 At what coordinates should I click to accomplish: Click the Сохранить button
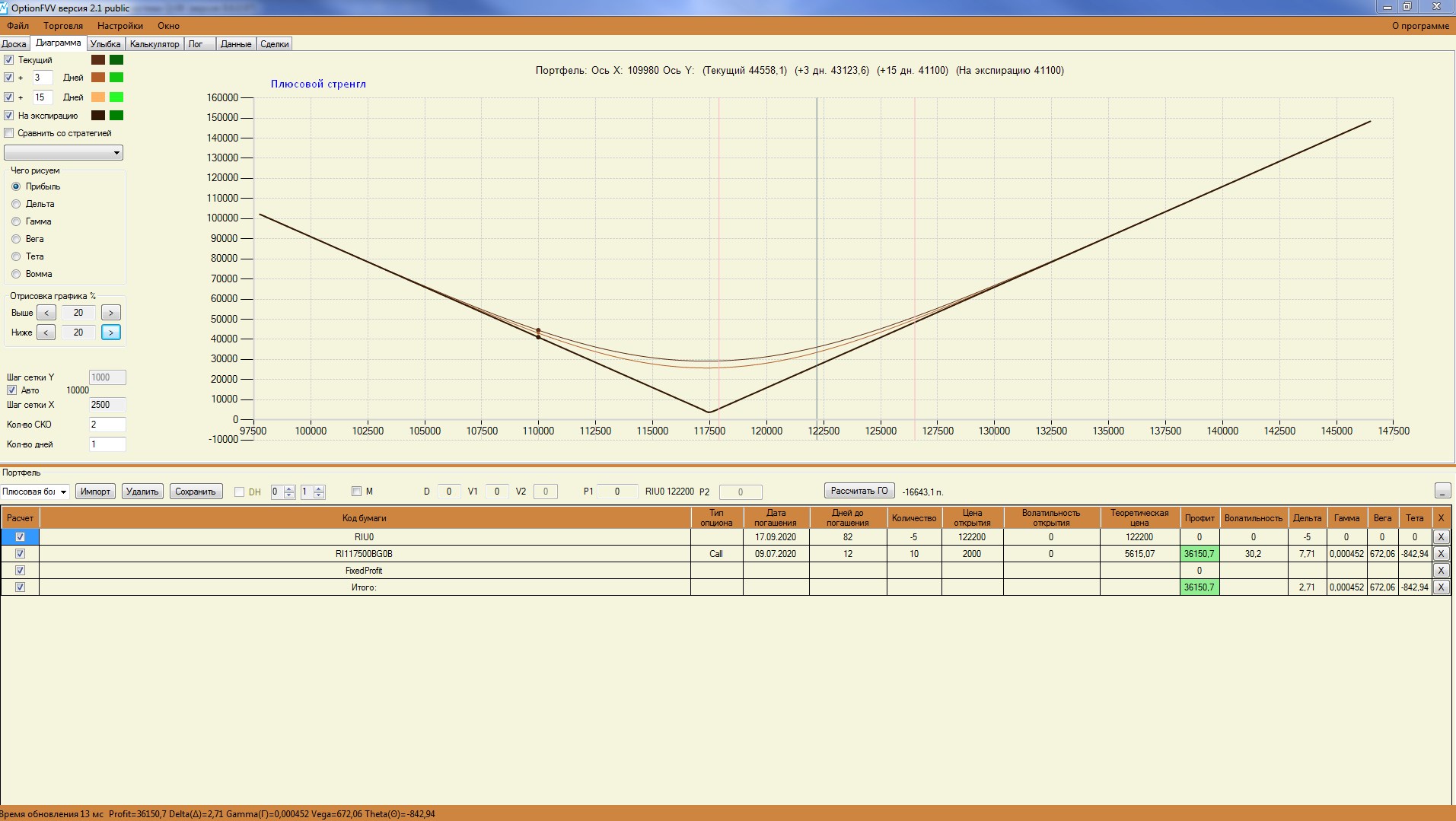pos(196,492)
